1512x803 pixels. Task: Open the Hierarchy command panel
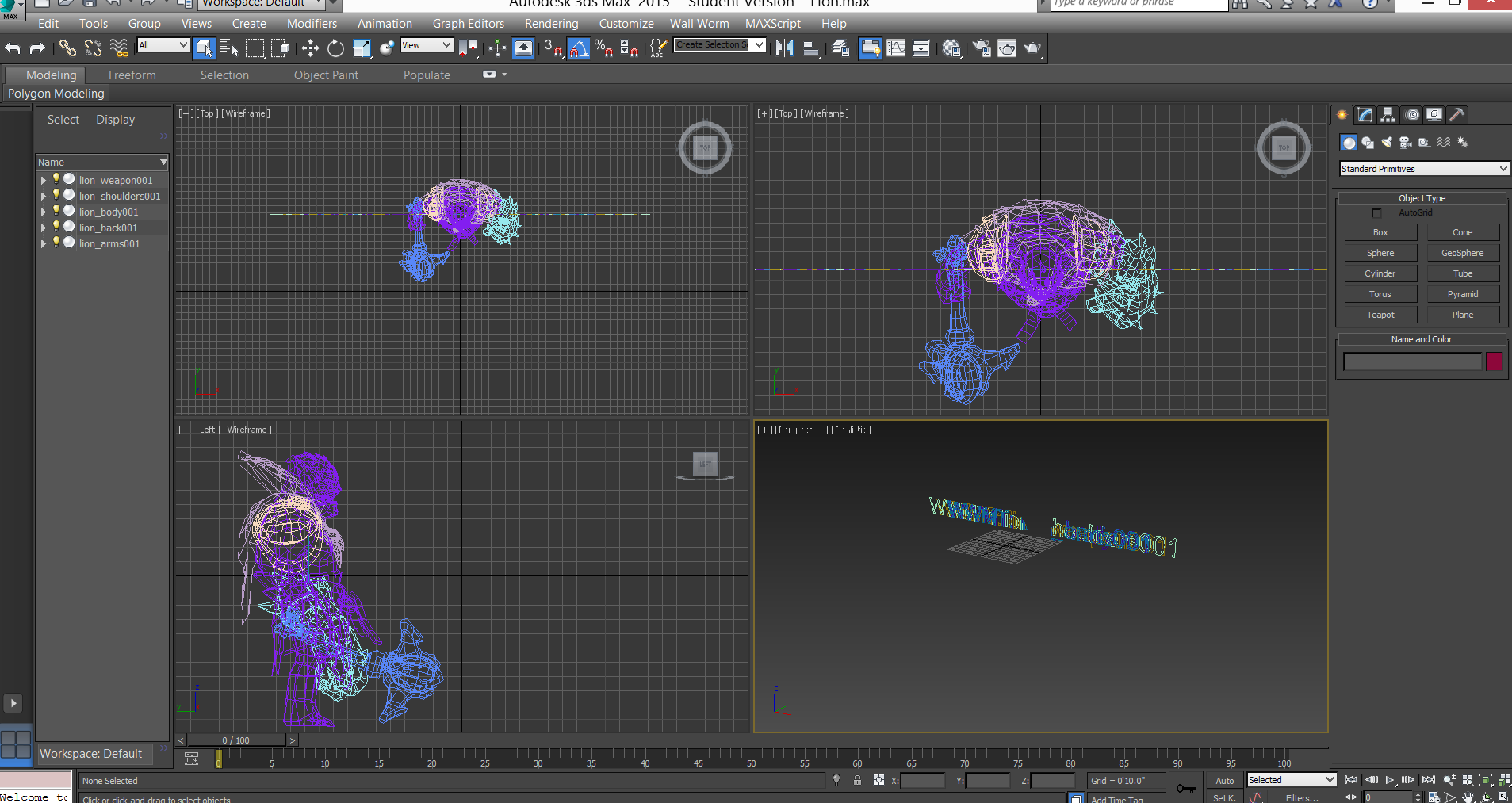[x=1388, y=115]
